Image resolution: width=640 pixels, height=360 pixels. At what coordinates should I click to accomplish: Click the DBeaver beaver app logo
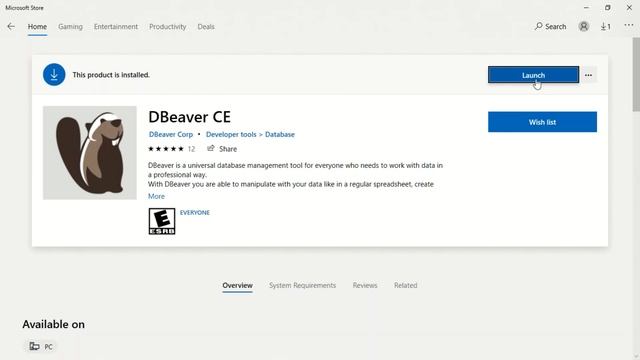click(x=90, y=153)
